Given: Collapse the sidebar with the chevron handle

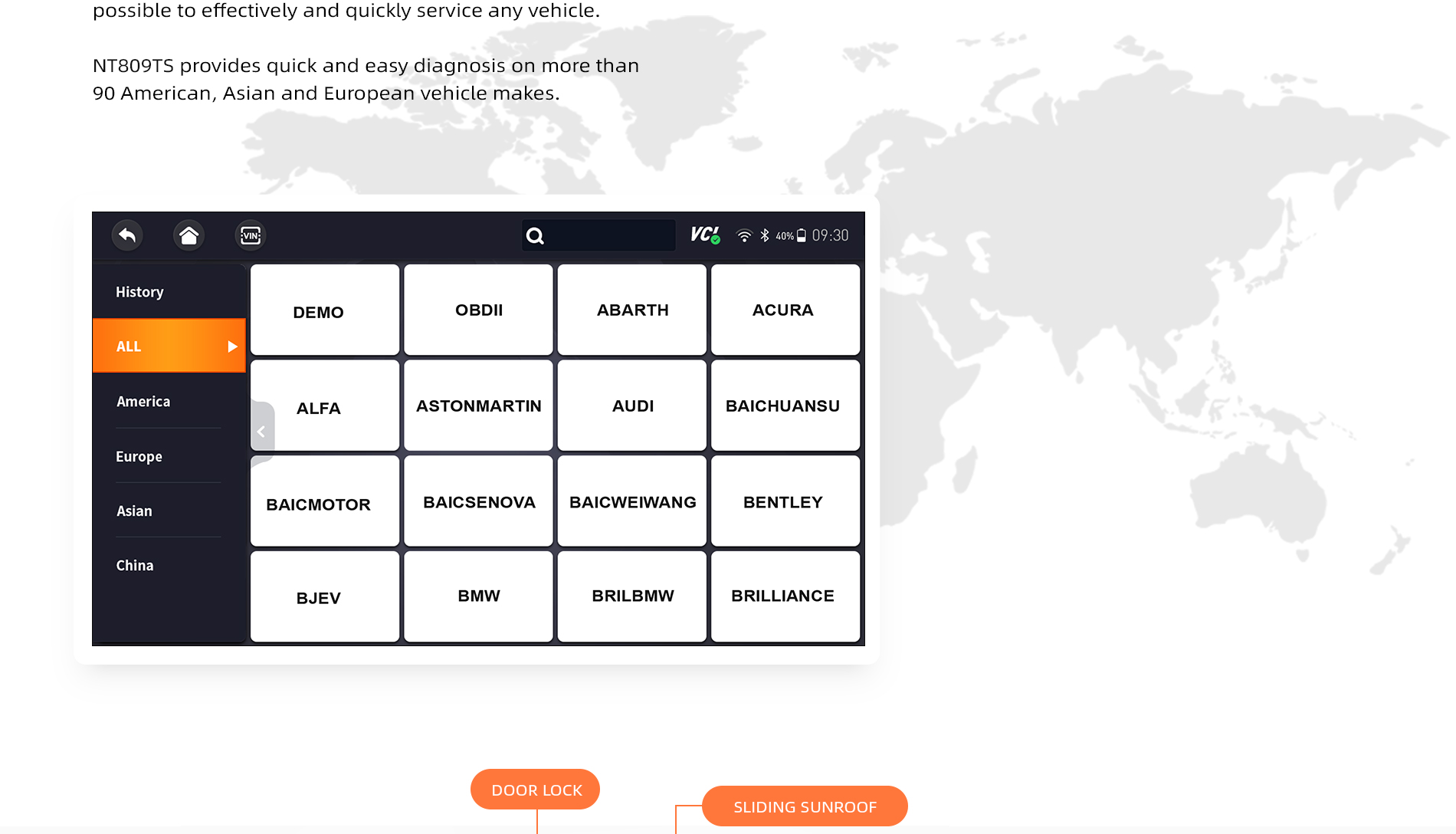Looking at the screenshot, I should (x=261, y=432).
